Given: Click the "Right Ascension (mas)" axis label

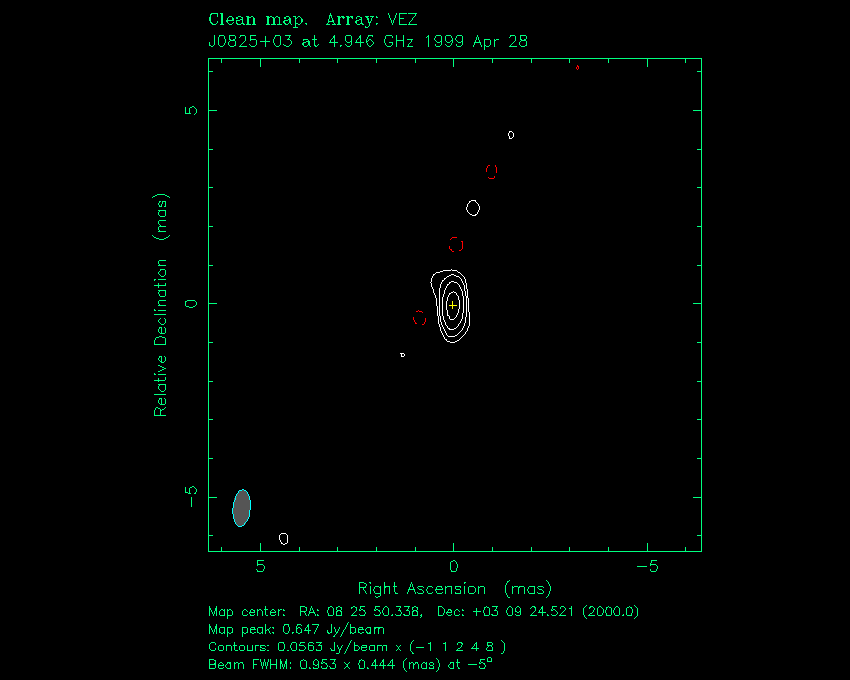Looking at the screenshot, I should 455,589.
